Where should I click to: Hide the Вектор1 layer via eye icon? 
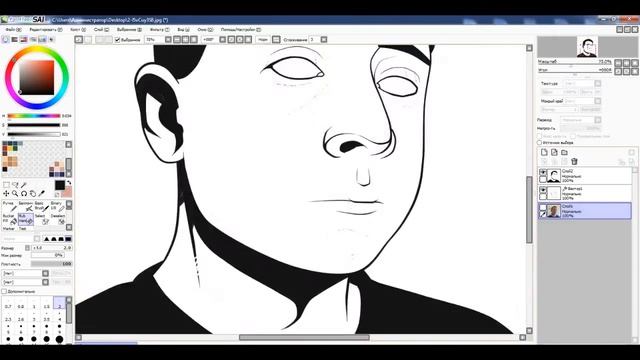pos(542,190)
